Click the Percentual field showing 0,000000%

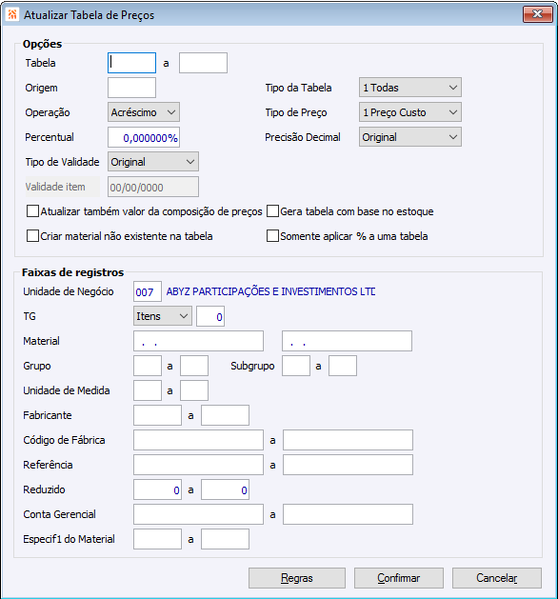(x=144, y=138)
